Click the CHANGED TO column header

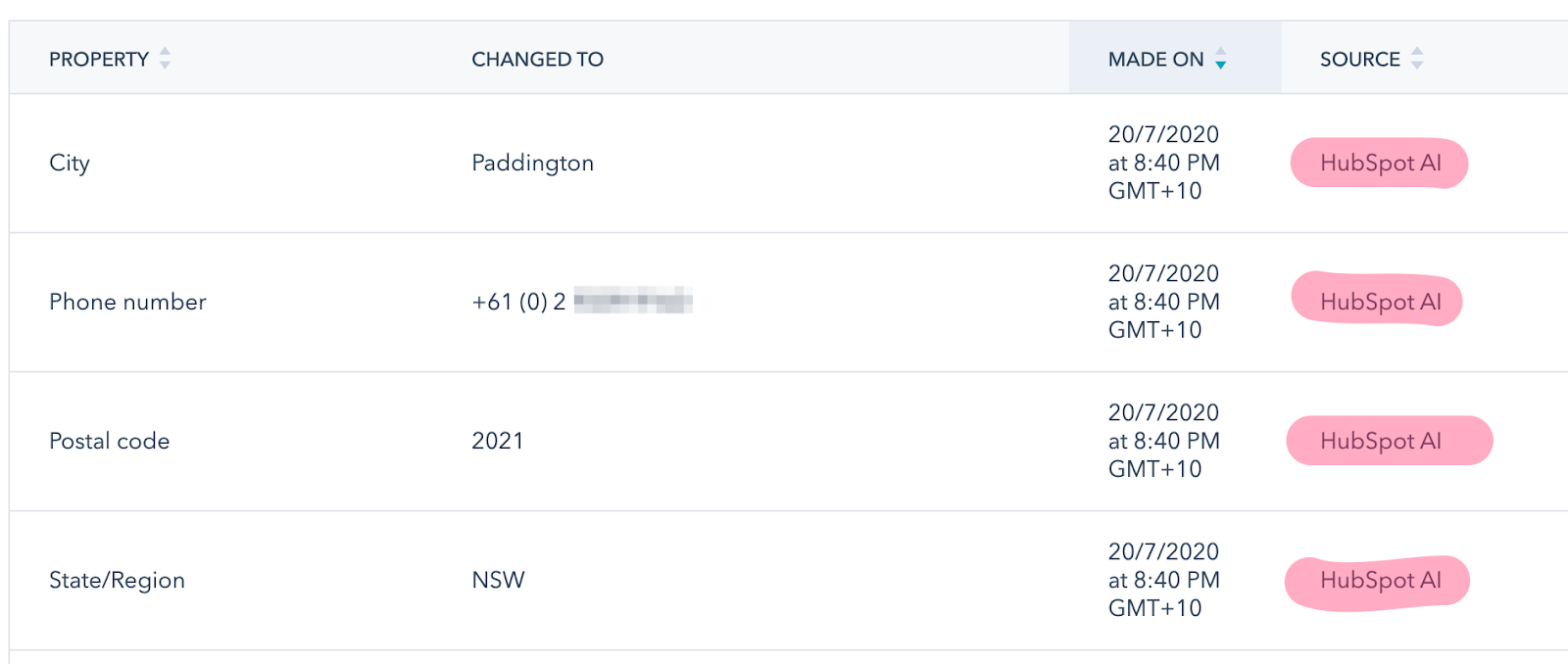[537, 60]
